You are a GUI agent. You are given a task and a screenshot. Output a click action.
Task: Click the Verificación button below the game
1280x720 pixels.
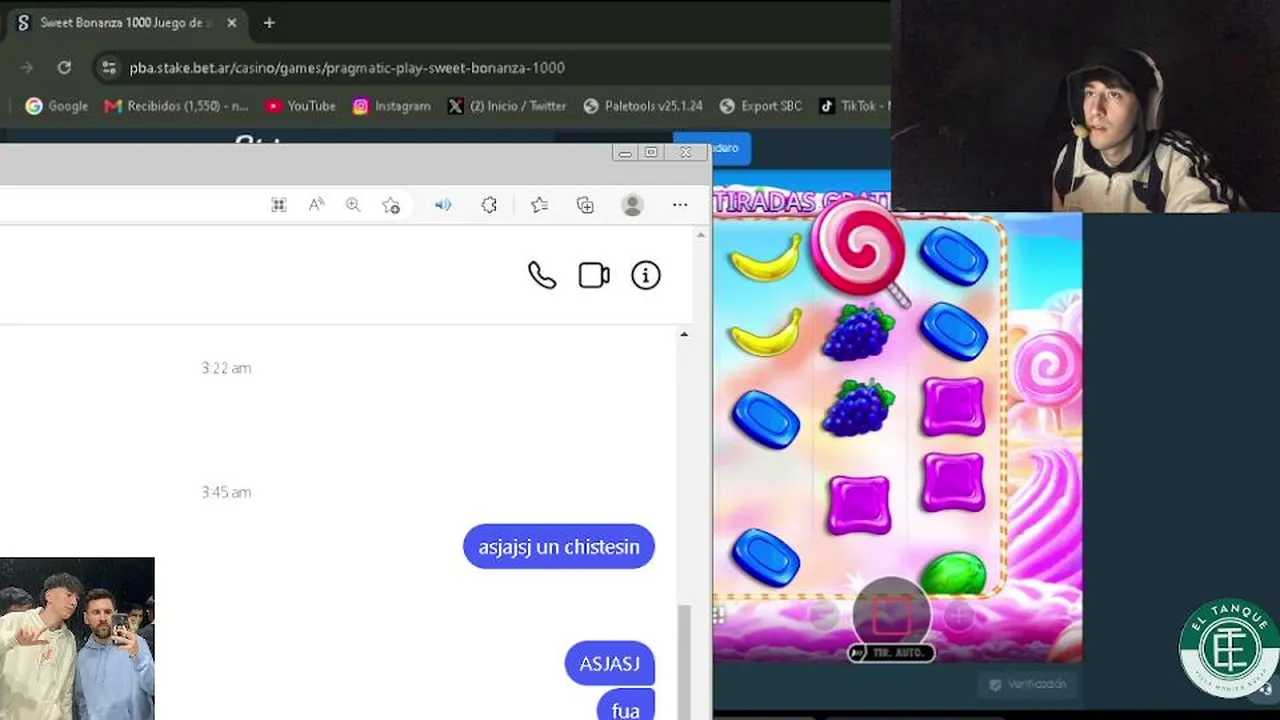click(x=1027, y=684)
